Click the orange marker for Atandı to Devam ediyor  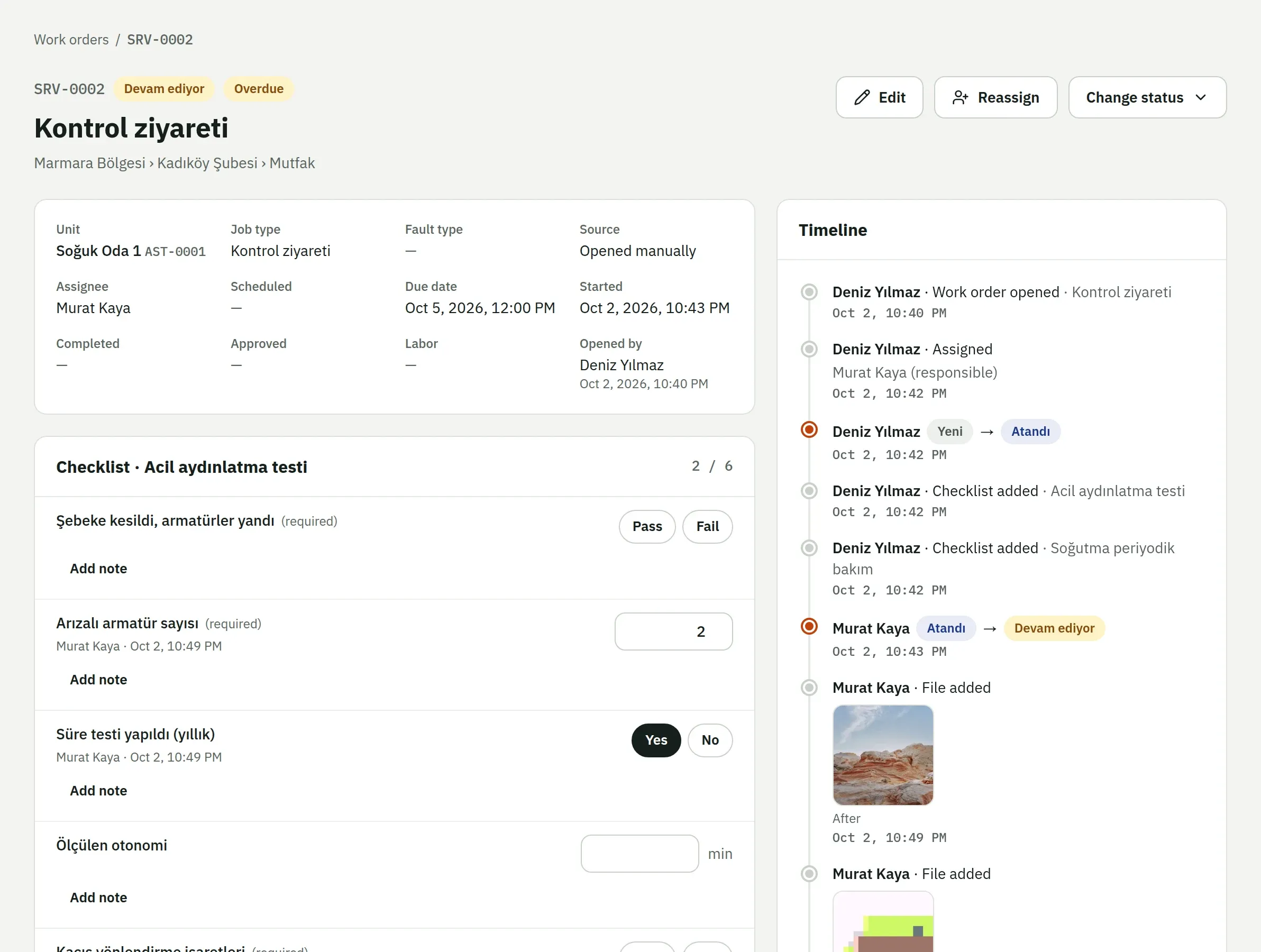809,626
